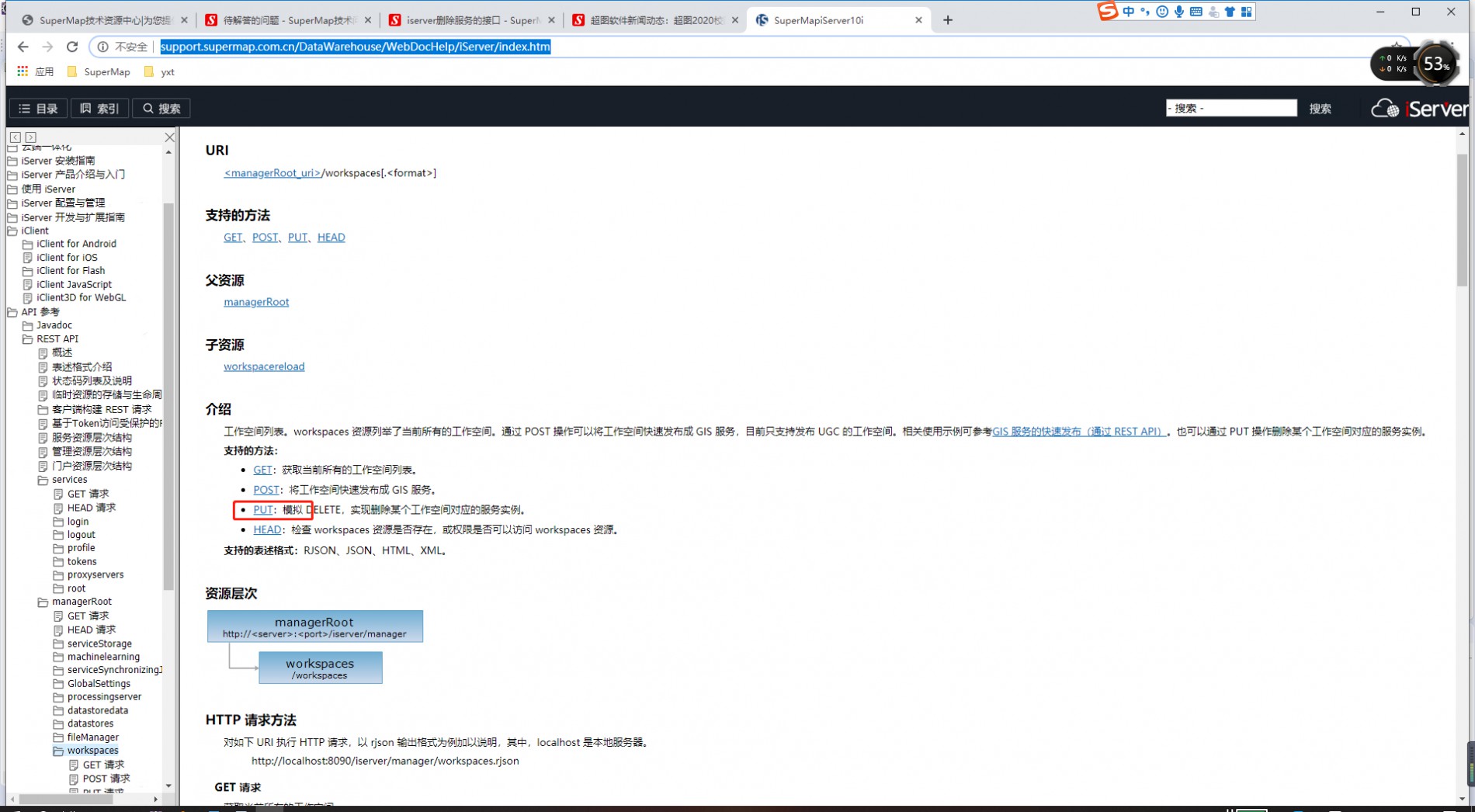Switch to the 索引 index tab

pyautogui.click(x=99, y=109)
